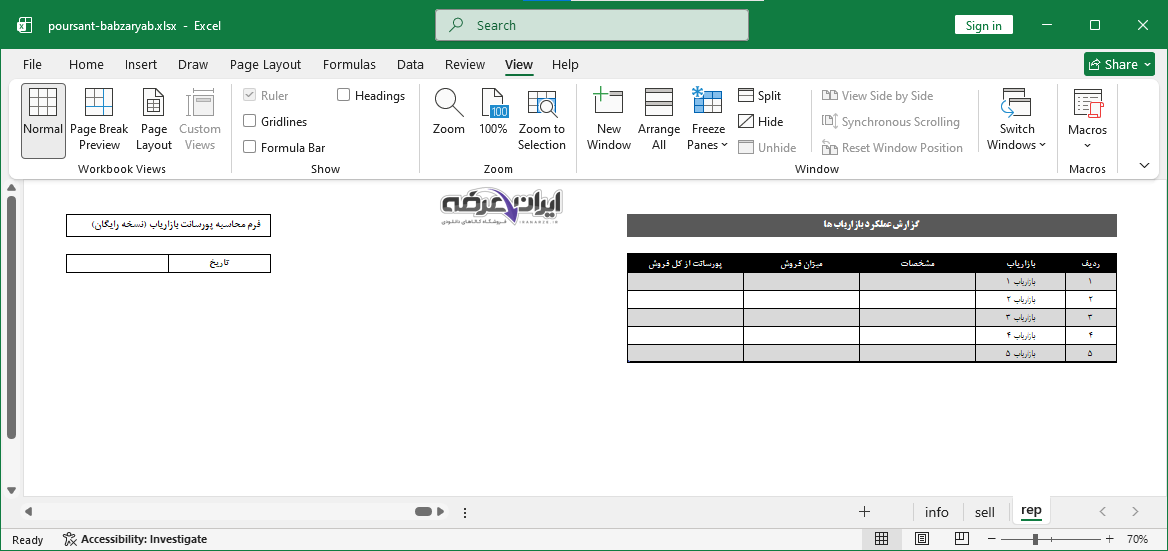Click Normal view icon in status bar
1168x551 pixels.
tap(881, 538)
